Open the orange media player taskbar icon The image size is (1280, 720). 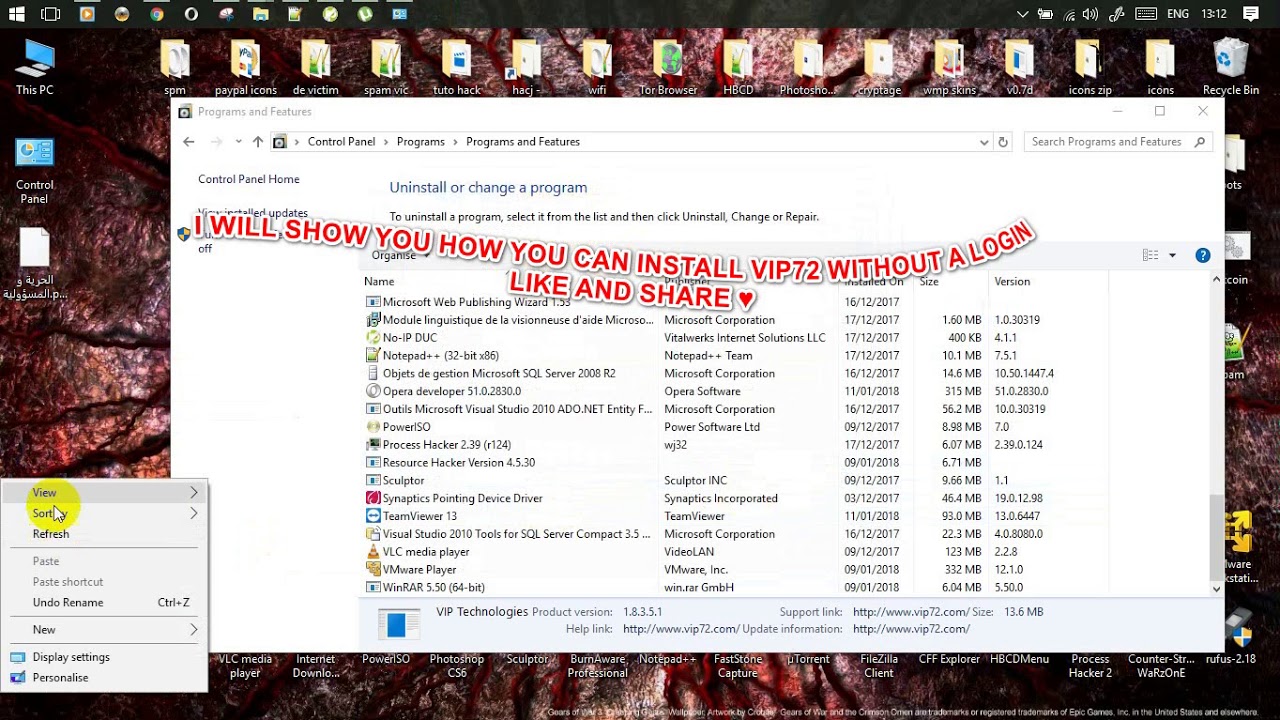[86, 14]
